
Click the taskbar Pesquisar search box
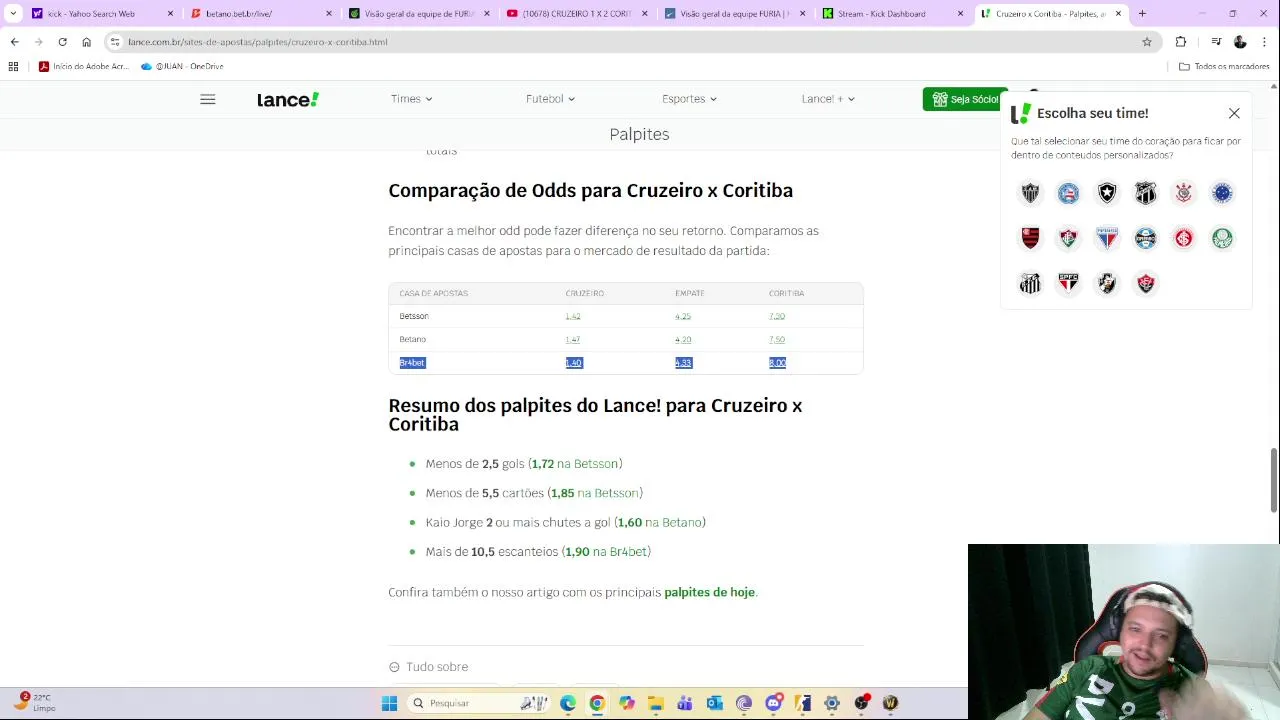click(x=478, y=703)
